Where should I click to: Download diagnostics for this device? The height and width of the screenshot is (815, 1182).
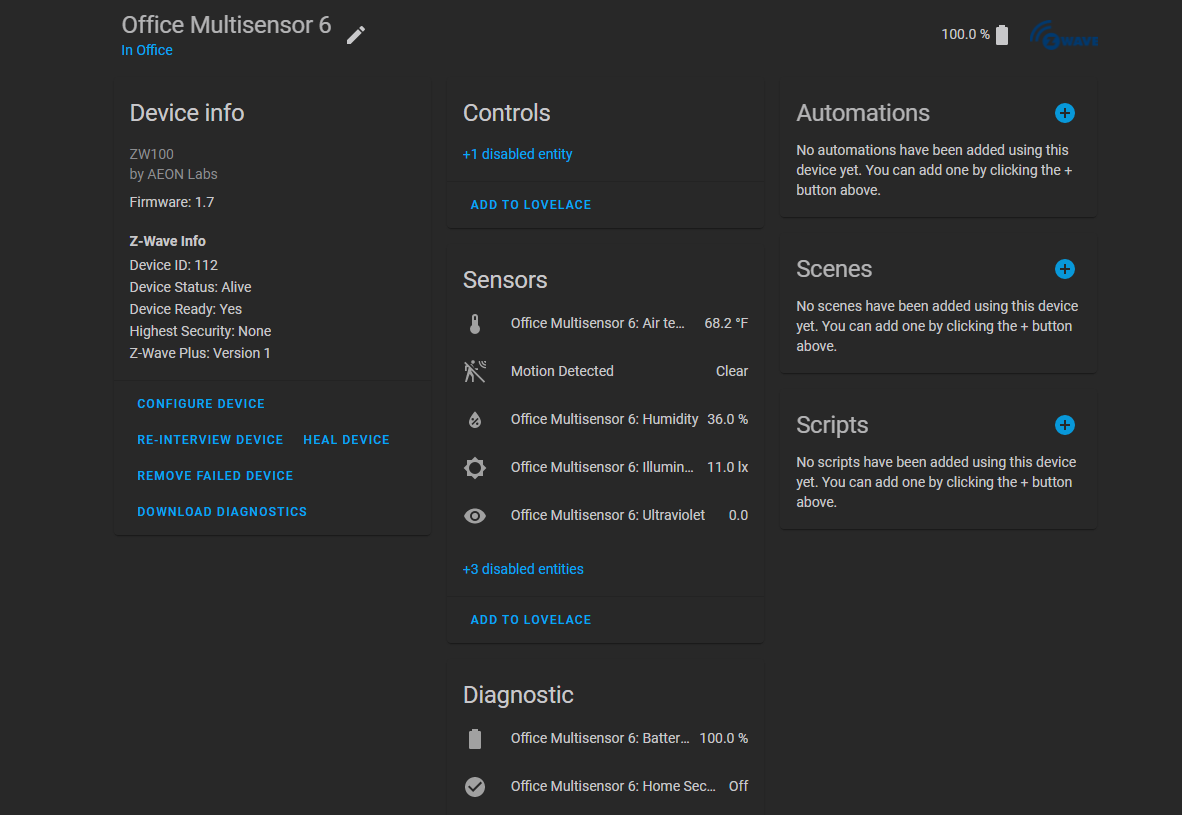point(222,512)
